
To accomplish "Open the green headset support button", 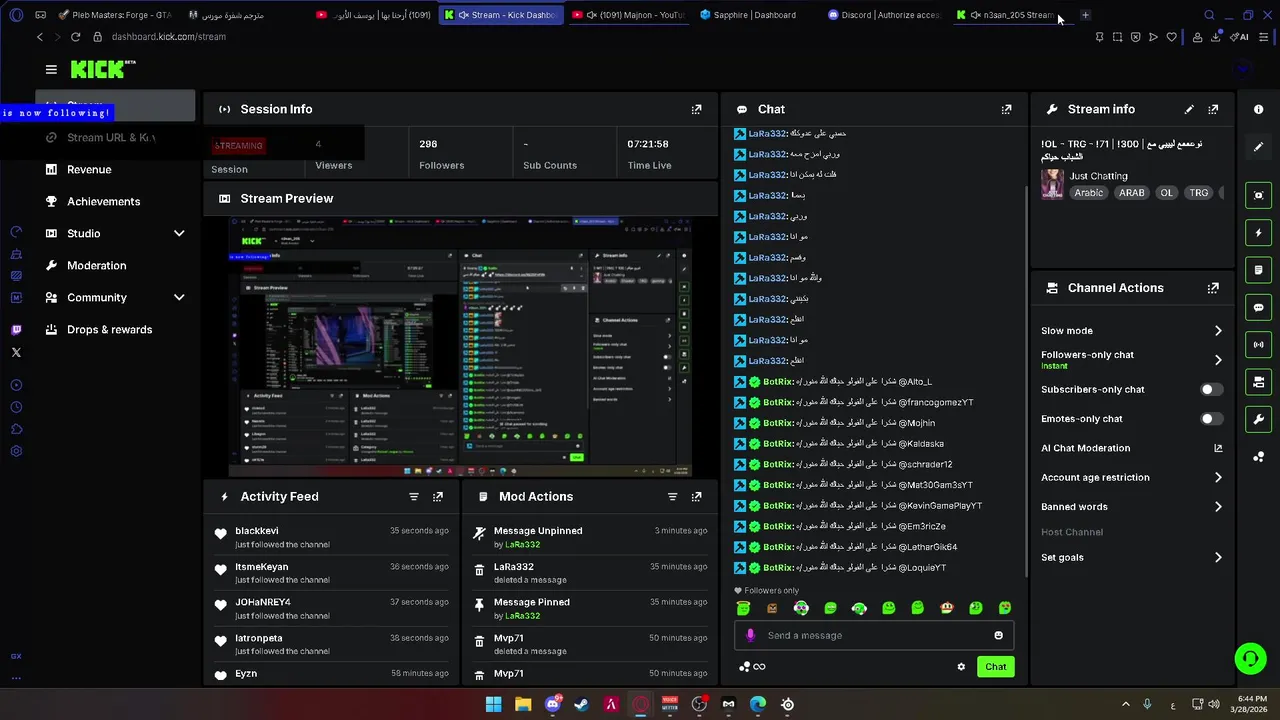I will click(x=1250, y=658).
